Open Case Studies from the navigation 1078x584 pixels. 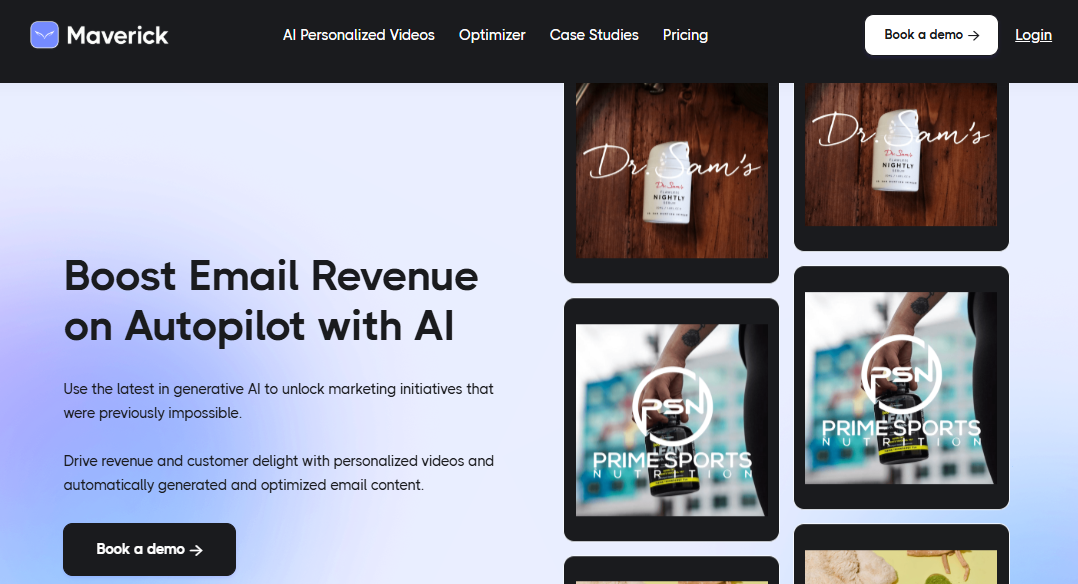[x=594, y=35]
